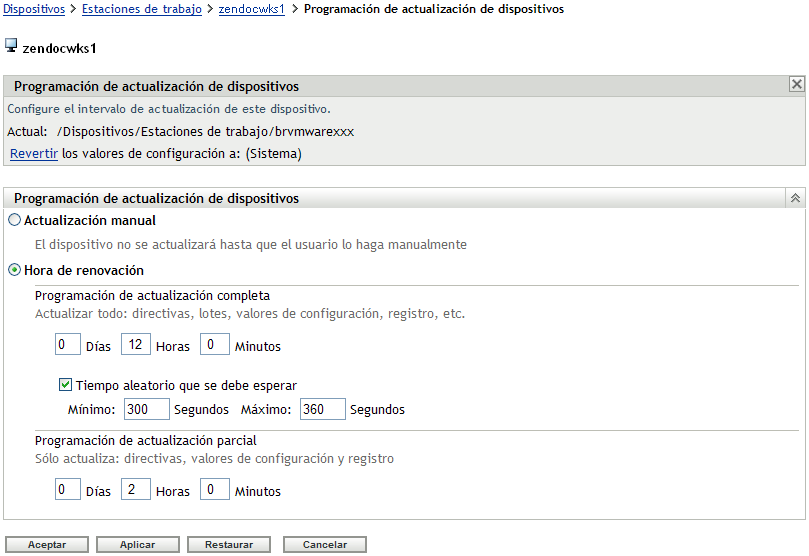Collapse the device refresh schedule section
Viewport: 809px width, 556px height.
[796, 198]
